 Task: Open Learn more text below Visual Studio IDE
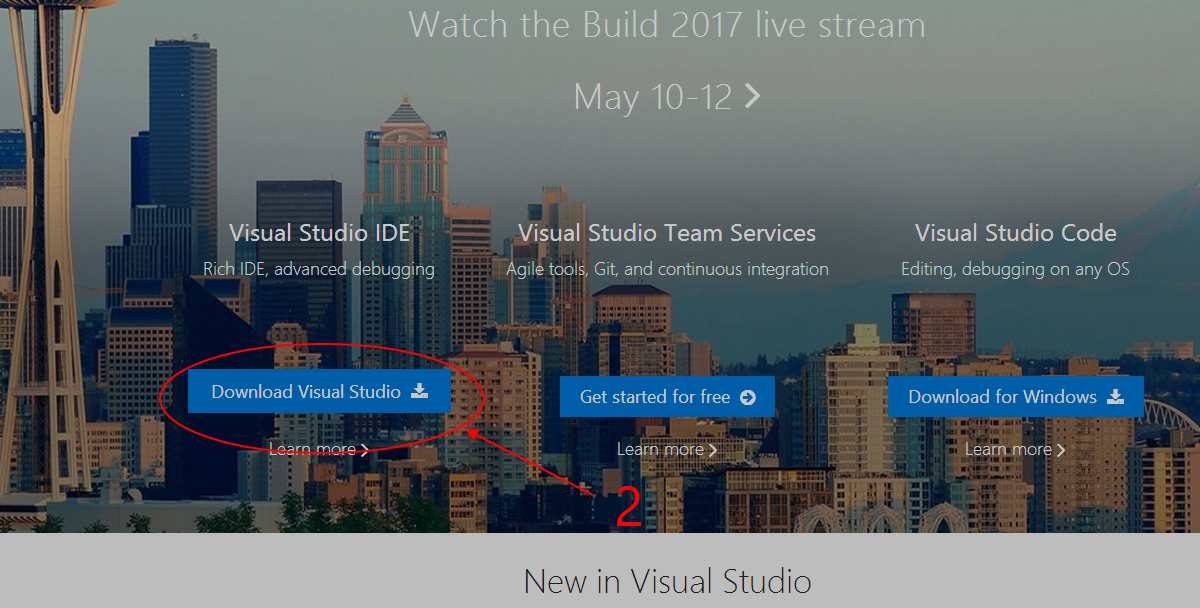tap(312, 449)
